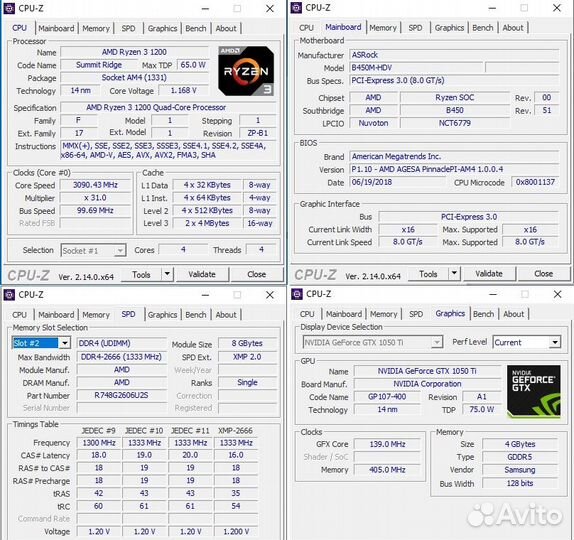Click the part number R748G2606U2S
This screenshot has width=574, height=540.
[122, 395]
